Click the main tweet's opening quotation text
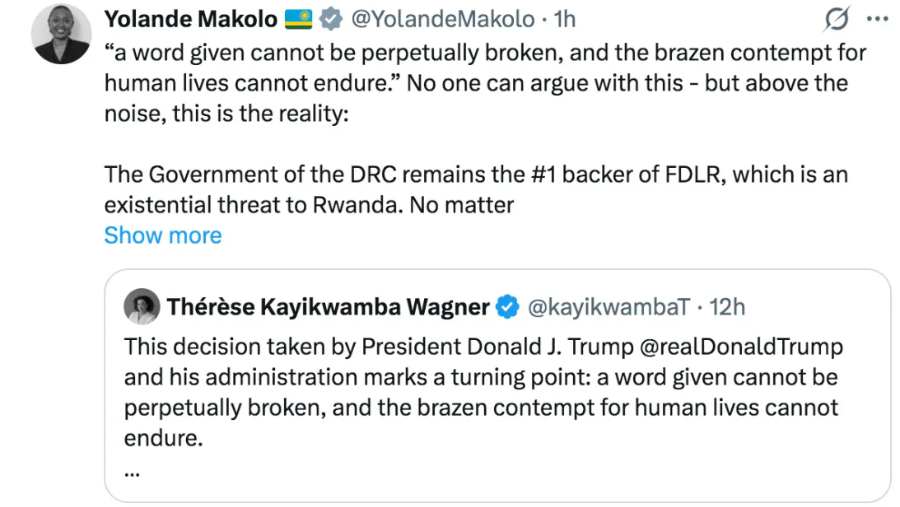Image resolution: width=900 pixels, height=507 pixels. tap(400, 52)
